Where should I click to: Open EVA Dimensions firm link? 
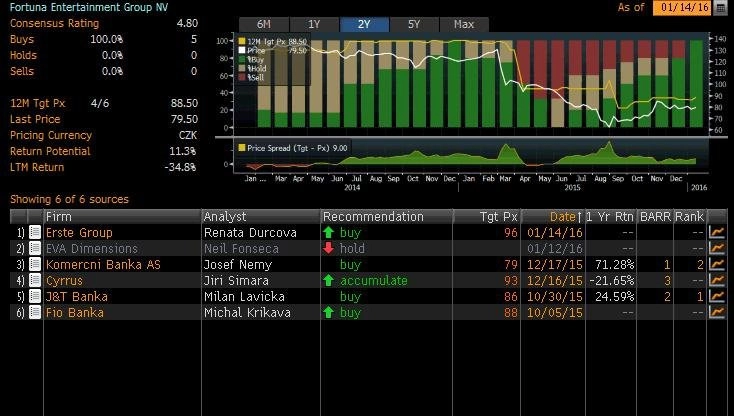[92, 248]
